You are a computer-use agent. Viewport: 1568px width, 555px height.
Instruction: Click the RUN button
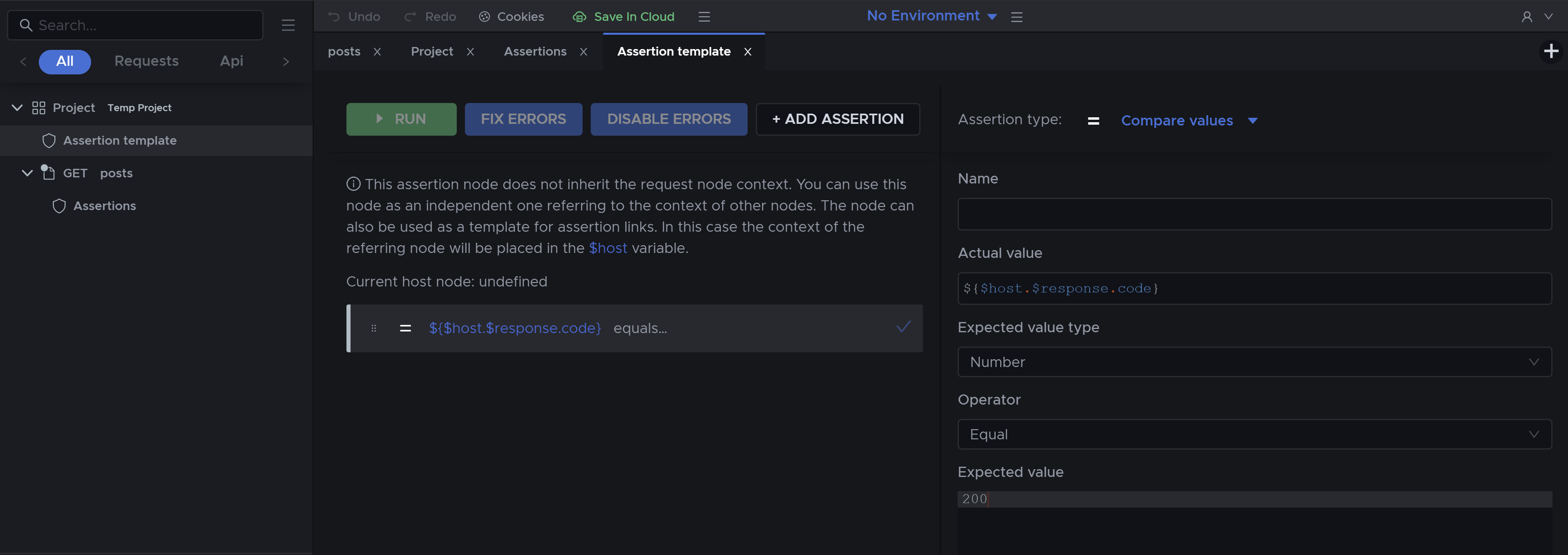tap(401, 119)
